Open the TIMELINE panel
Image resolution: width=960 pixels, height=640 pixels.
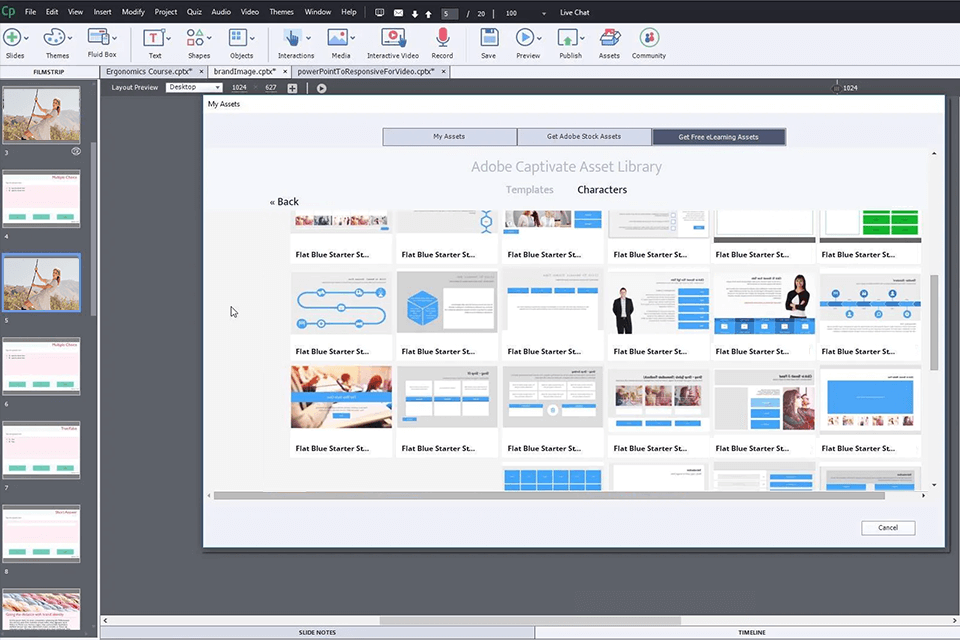click(751, 632)
